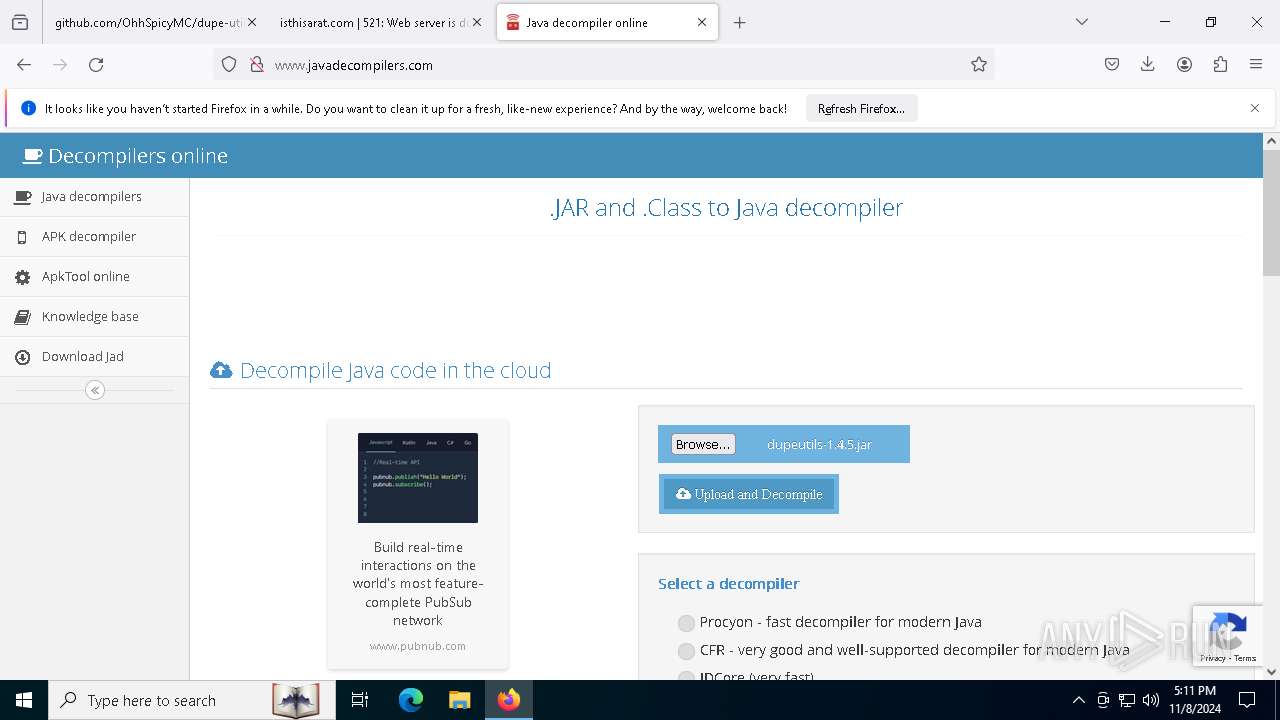Open site connection info icon in address bar
The height and width of the screenshot is (720, 1280).
[257, 64]
